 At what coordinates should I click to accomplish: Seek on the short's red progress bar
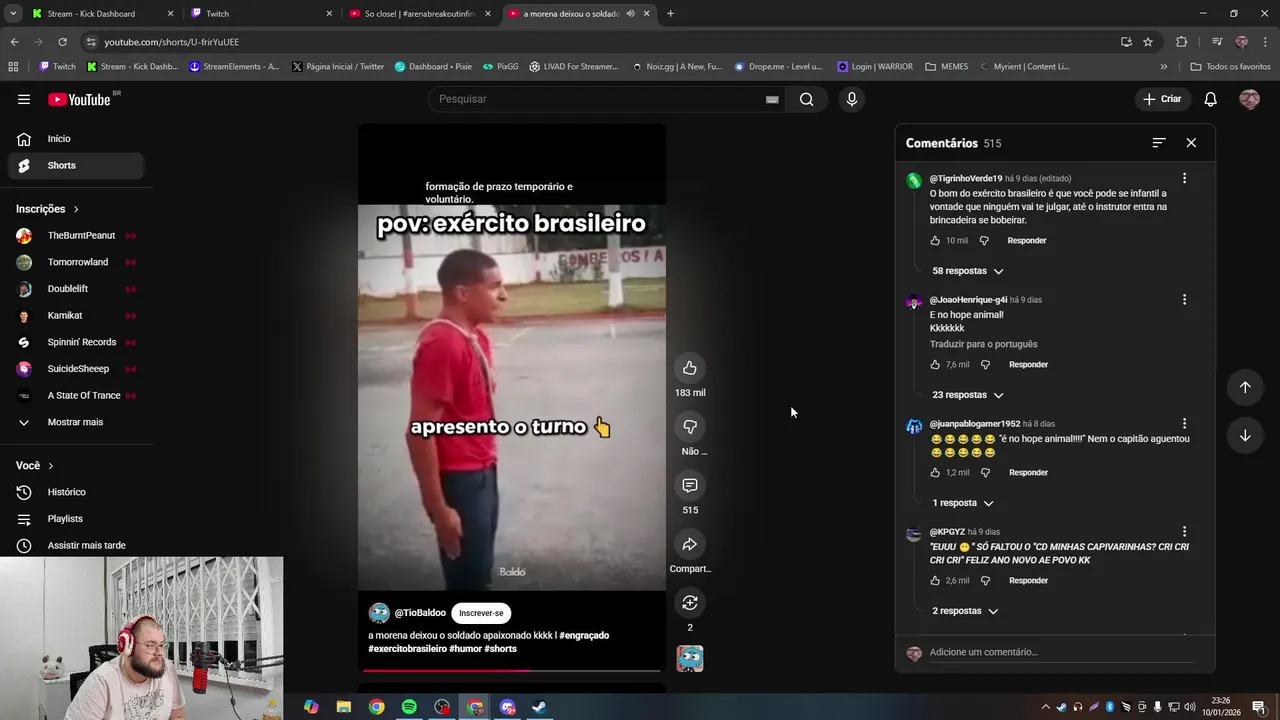511,671
